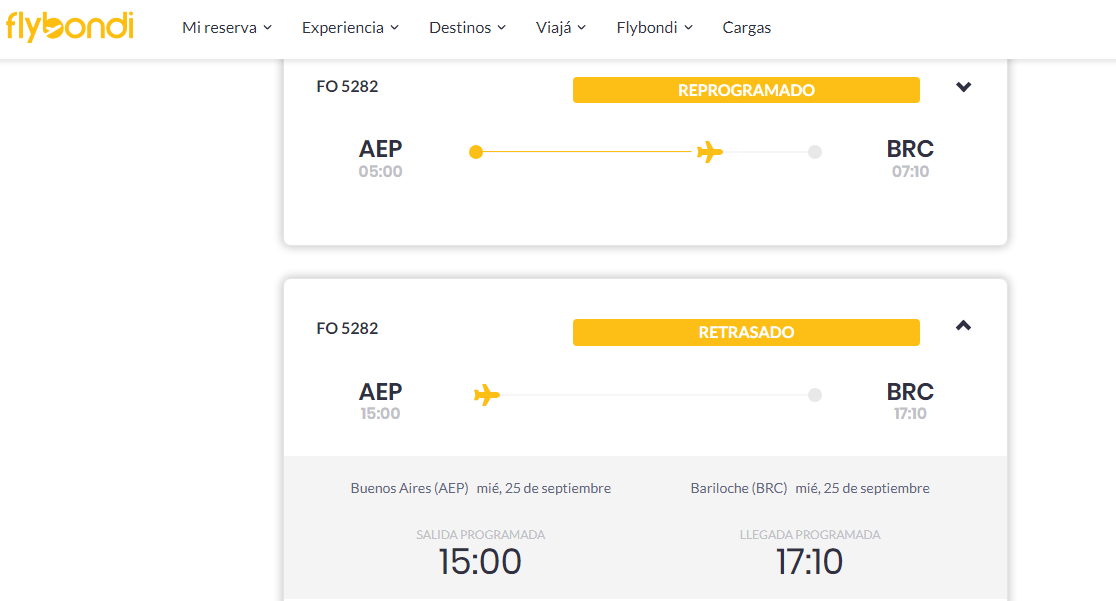This screenshot has height=601, width=1116.
Task: Click the airplane icon on the rescheduled flight
Action: (x=710, y=152)
